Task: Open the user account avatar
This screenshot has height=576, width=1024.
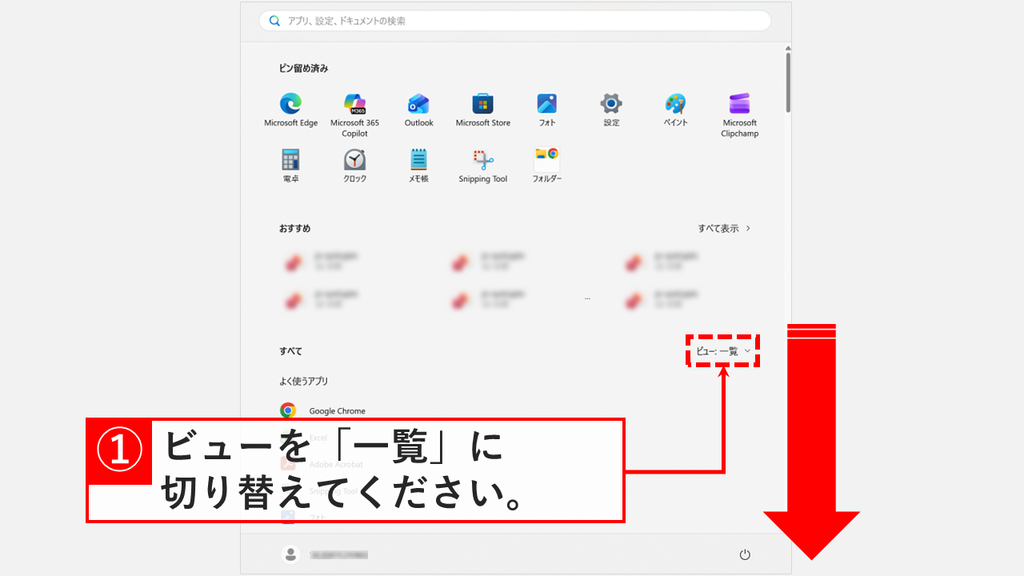Action: 291,554
